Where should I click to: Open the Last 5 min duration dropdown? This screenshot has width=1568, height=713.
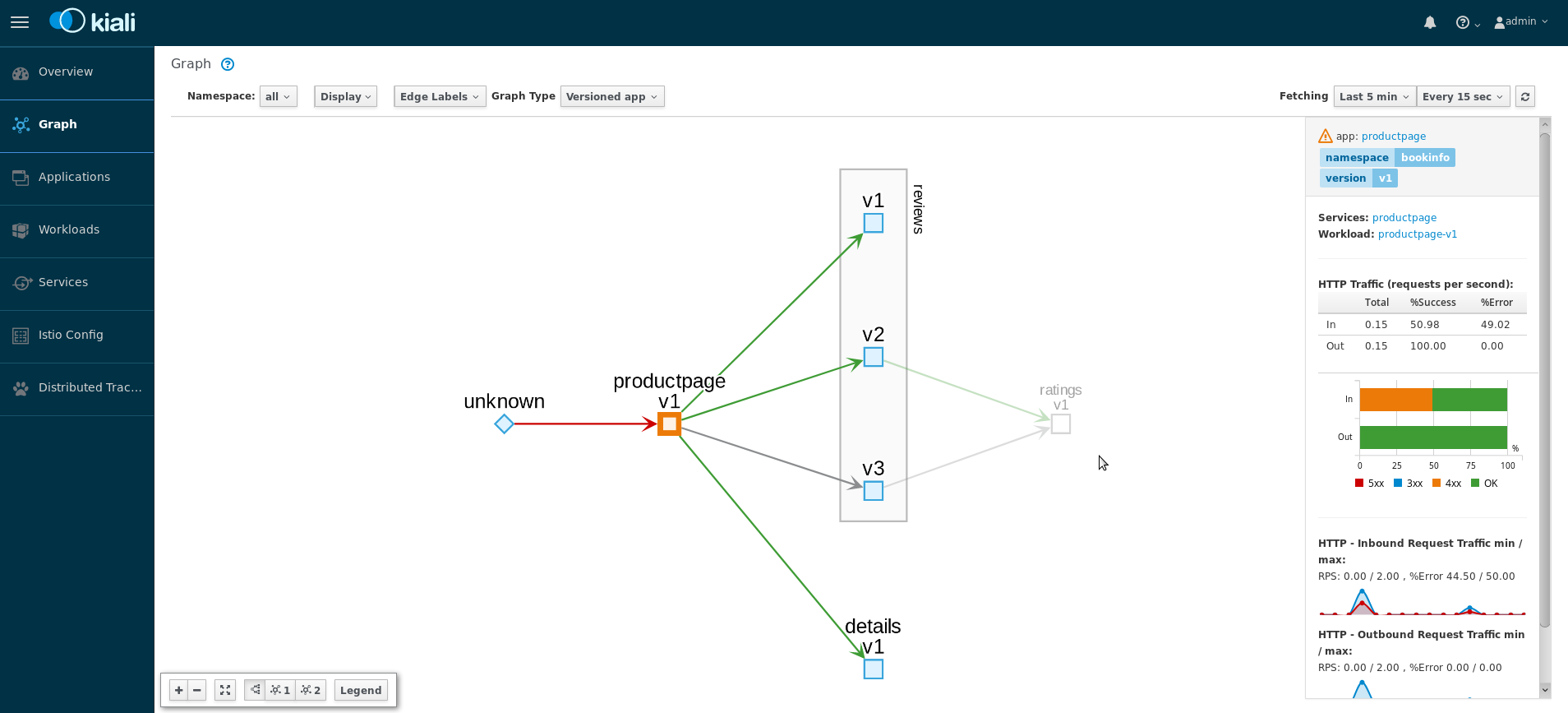(x=1373, y=97)
